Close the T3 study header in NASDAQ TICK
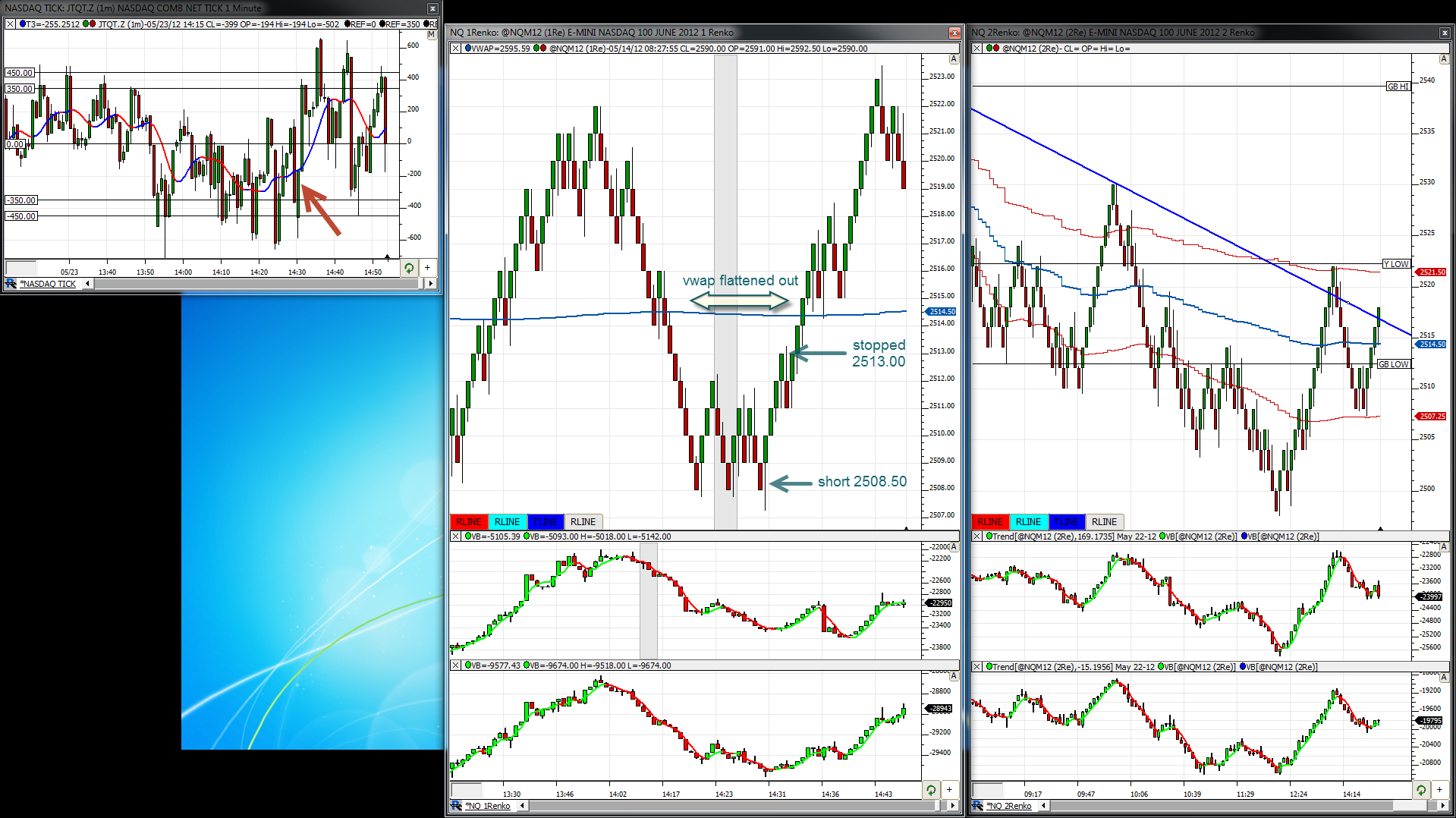The height and width of the screenshot is (818, 1456). click(x=11, y=24)
